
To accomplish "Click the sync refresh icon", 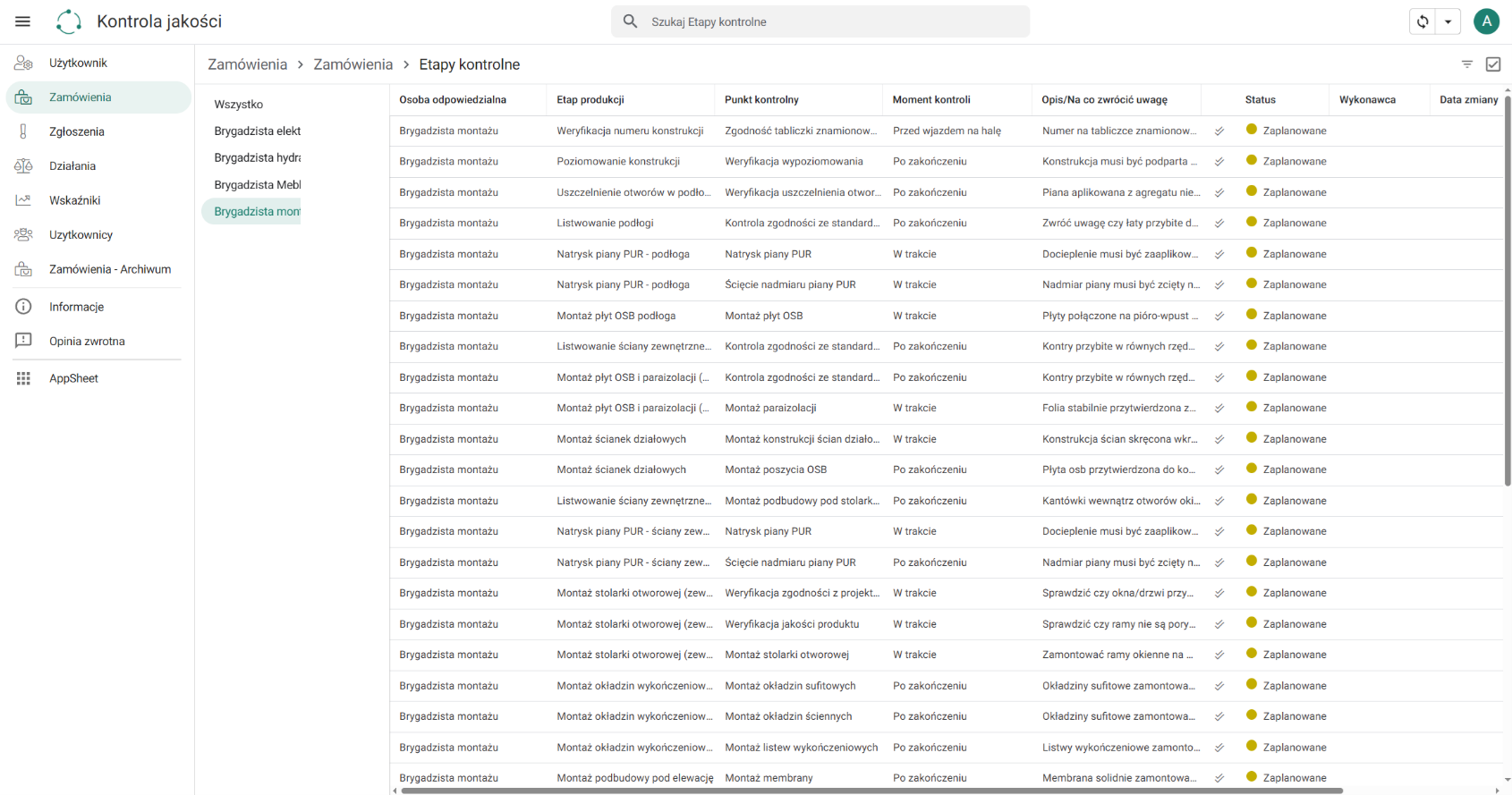I will [x=1423, y=21].
